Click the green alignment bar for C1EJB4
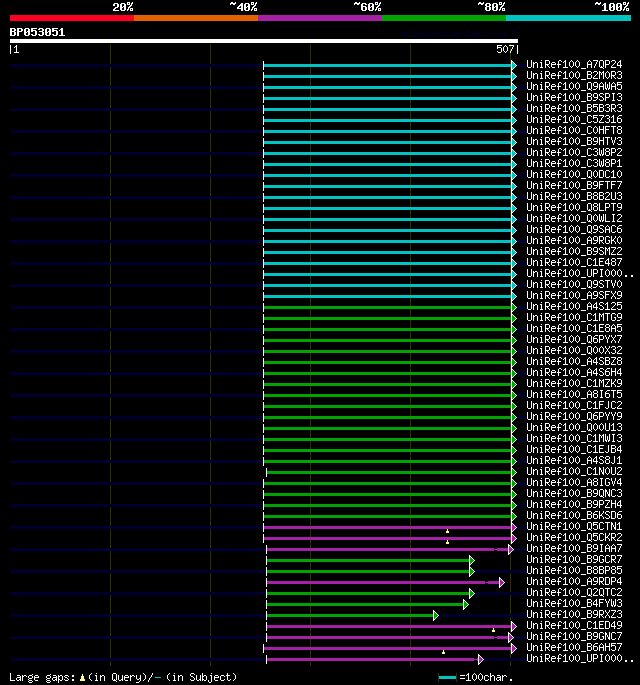 pos(387,450)
